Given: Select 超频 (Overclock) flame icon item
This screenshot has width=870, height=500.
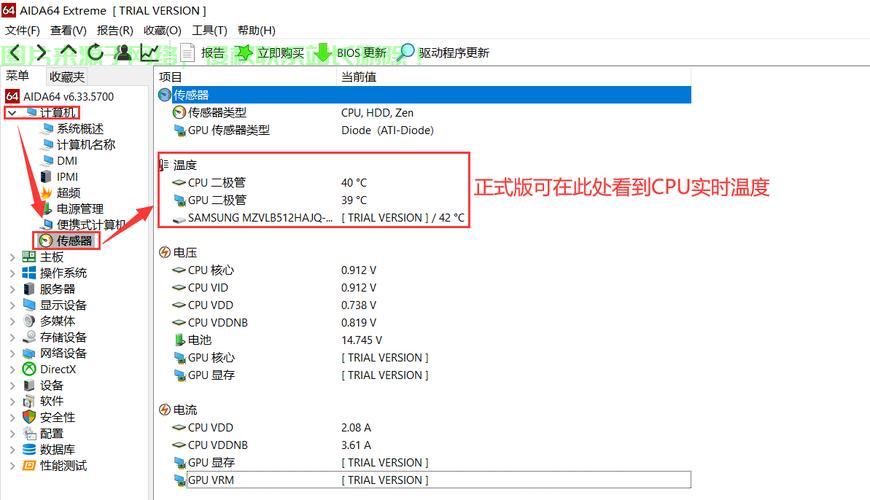Looking at the screenshot, I should coord(68,193).
